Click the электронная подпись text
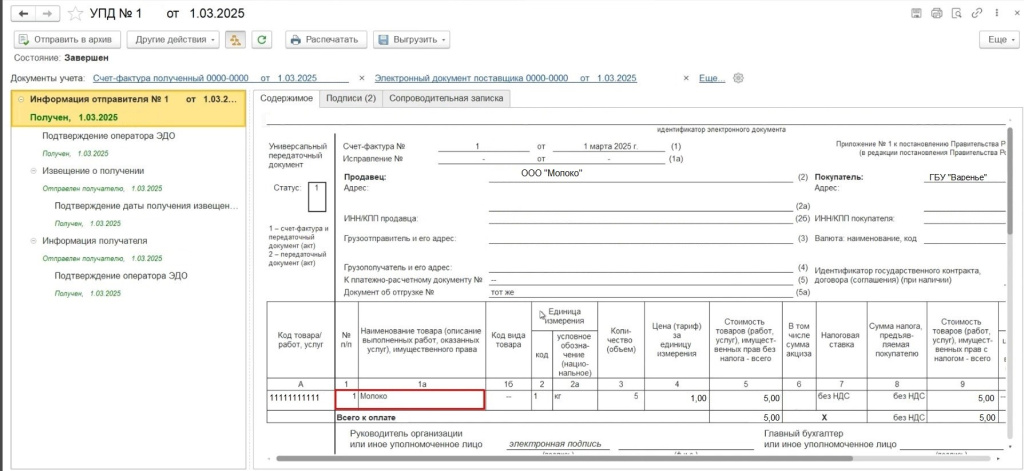Screen dimensions: 1024x471 click(554, 444)
